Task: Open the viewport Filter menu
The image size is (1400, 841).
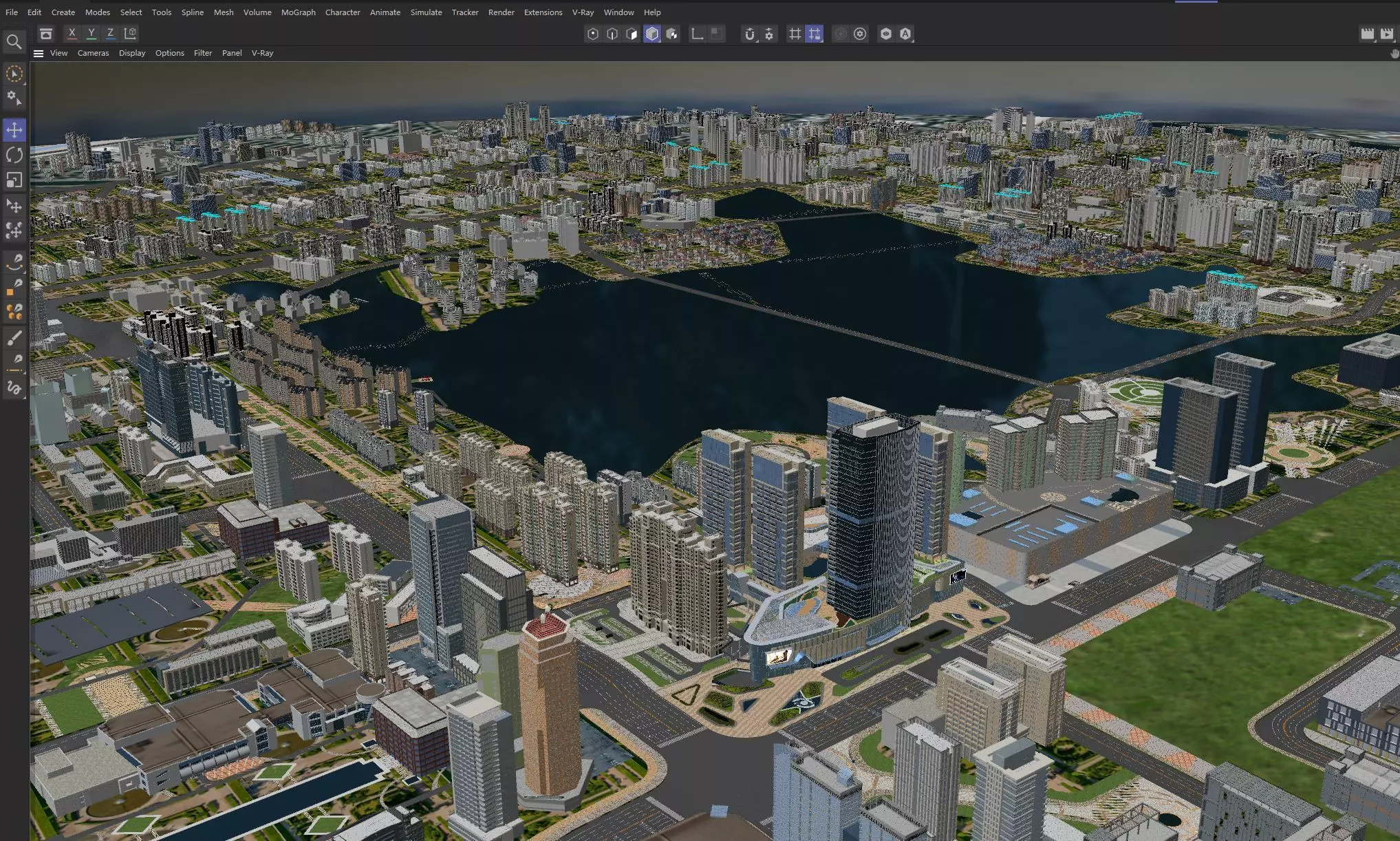Action: tap(203, 53)
